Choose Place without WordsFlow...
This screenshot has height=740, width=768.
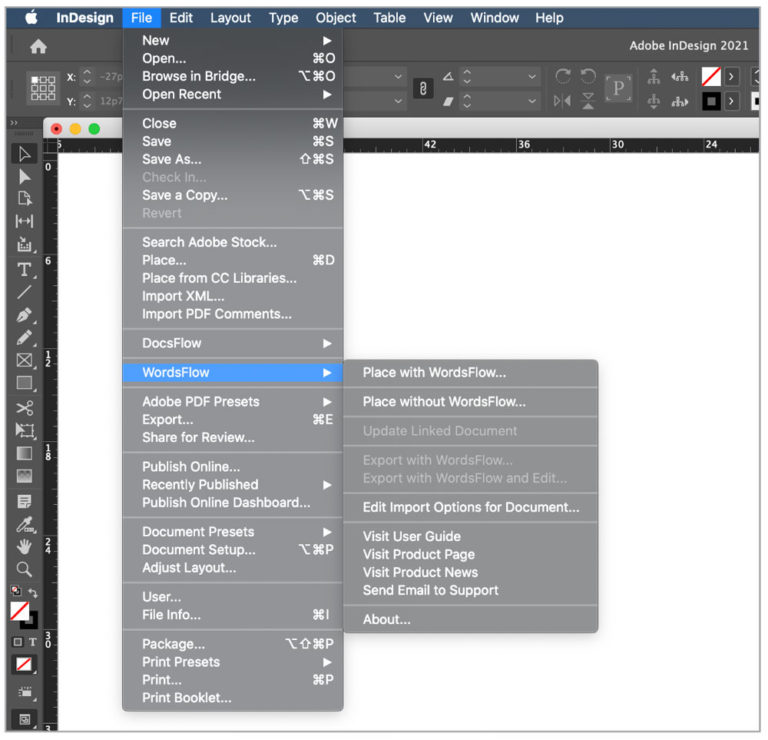click(471, 402)
